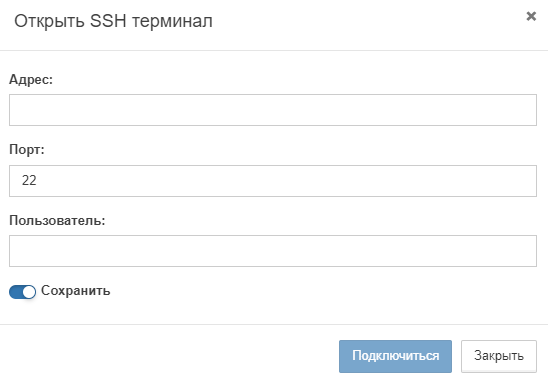Dismiss the dialog via the Закрыть footer button
The width and height of the screenshot is (548, 381).
[x=499, y=356]
